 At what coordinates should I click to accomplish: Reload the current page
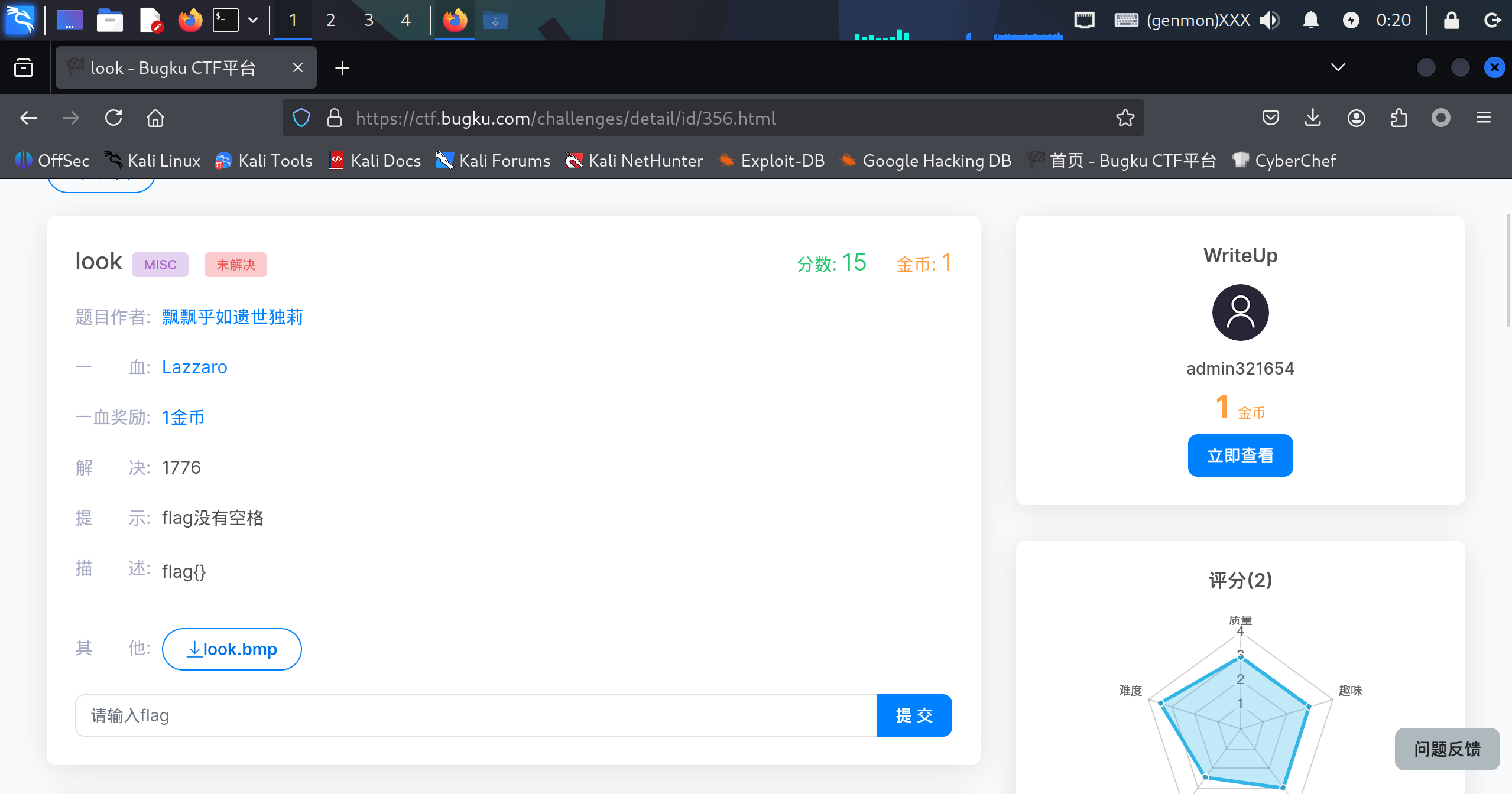[x=113, y=118]
